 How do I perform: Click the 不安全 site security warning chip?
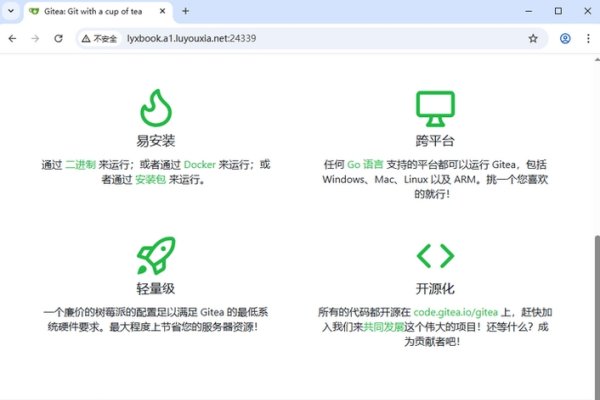pos(100,38)
